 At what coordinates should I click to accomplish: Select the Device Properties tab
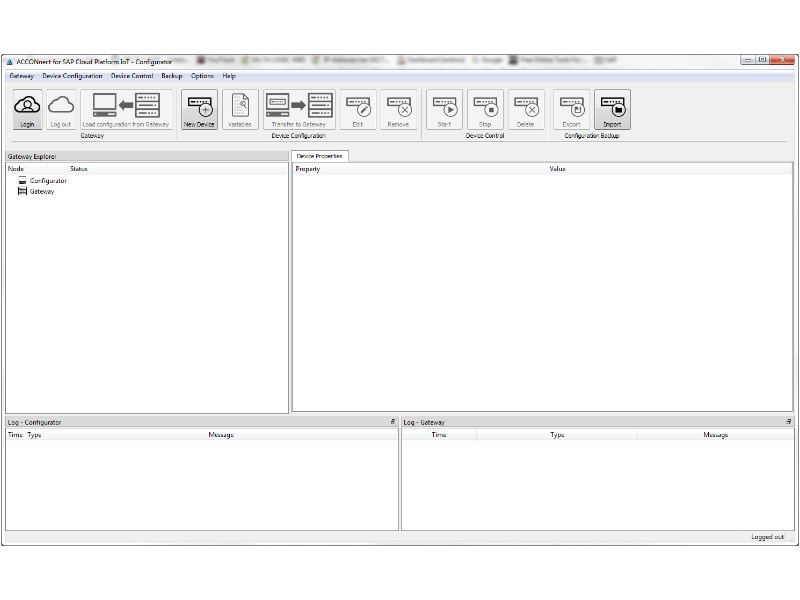click(x=320, y=156)
